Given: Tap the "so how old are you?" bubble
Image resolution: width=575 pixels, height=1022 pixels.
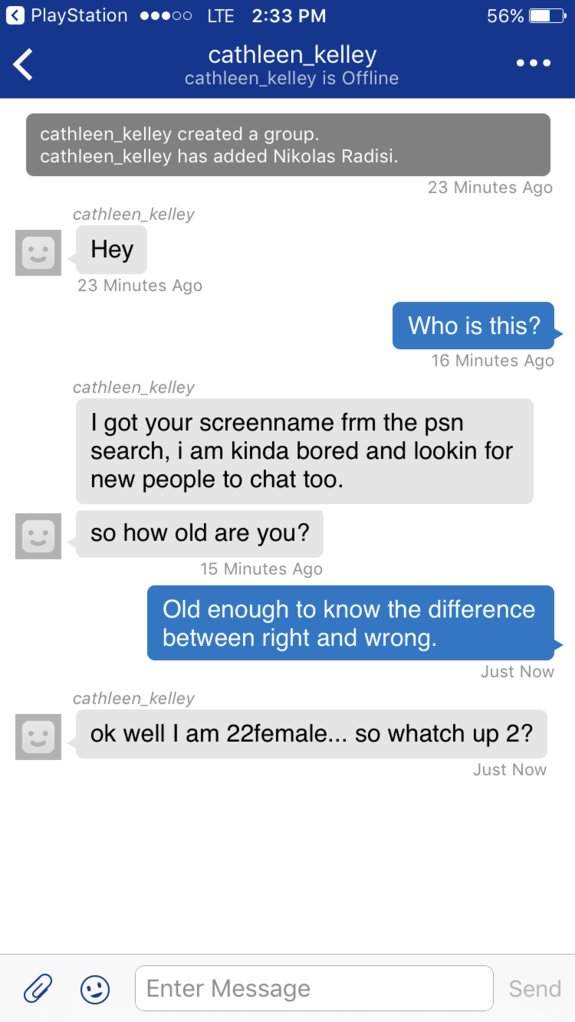Looking at the screenshot, I should 199,534.
